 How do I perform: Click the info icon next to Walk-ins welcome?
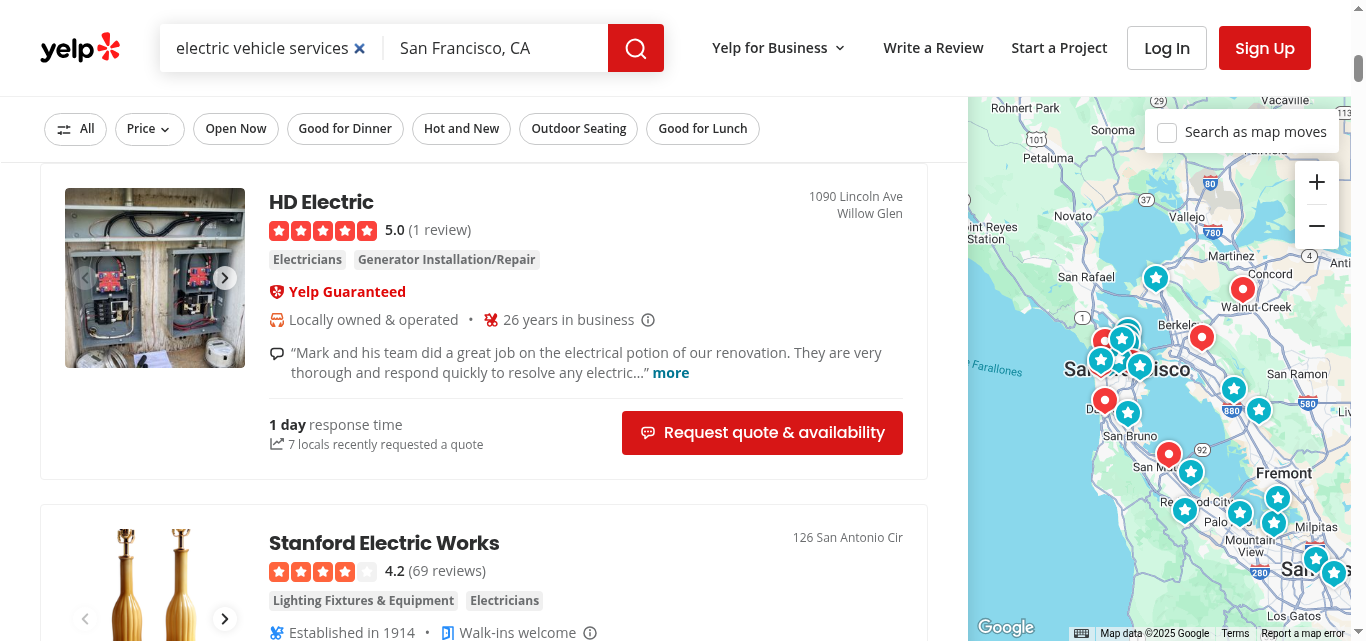(x=590, y=633)
